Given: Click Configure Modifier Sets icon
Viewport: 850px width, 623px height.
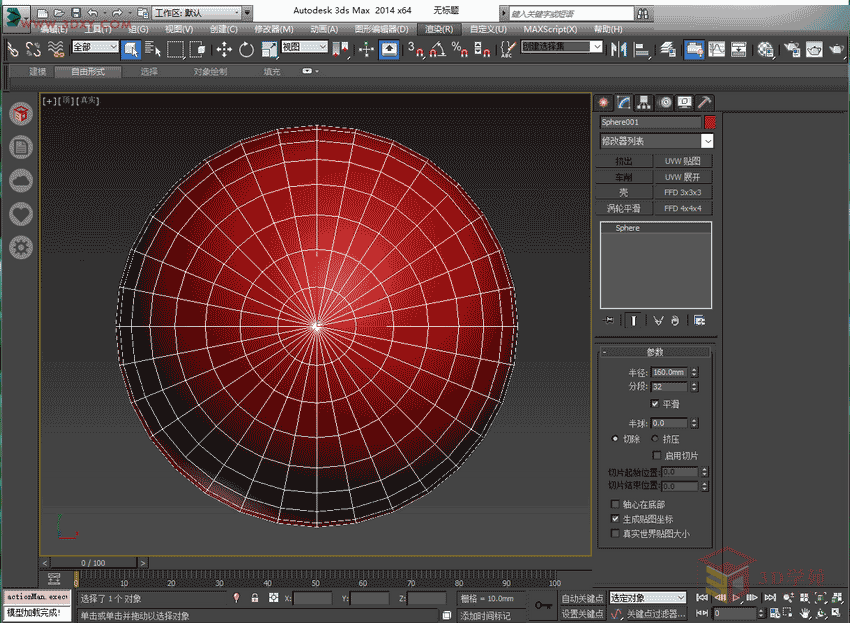Looking at the screenshot, I should click(699, 320).
